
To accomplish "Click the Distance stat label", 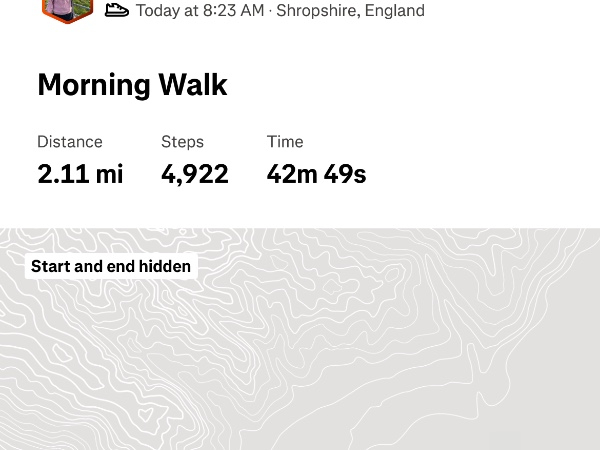I will pos(70,142).
